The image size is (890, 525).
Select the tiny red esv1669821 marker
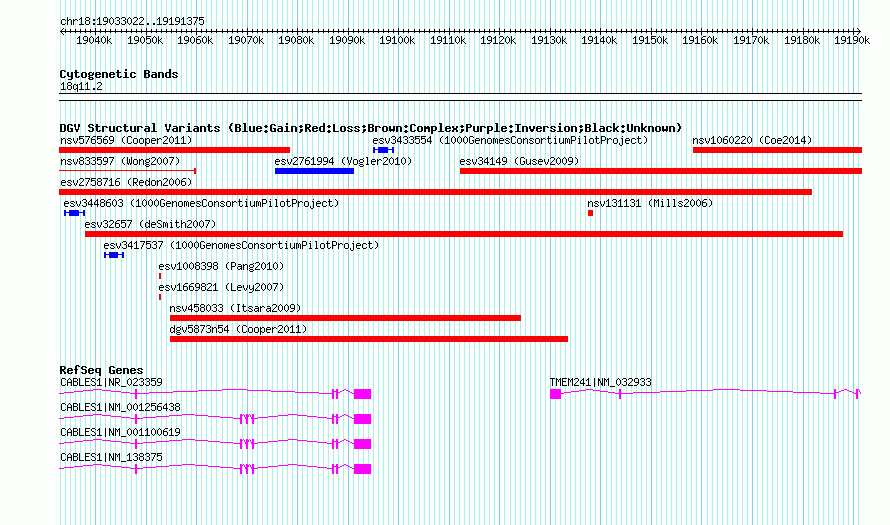(x=160, y=297)
